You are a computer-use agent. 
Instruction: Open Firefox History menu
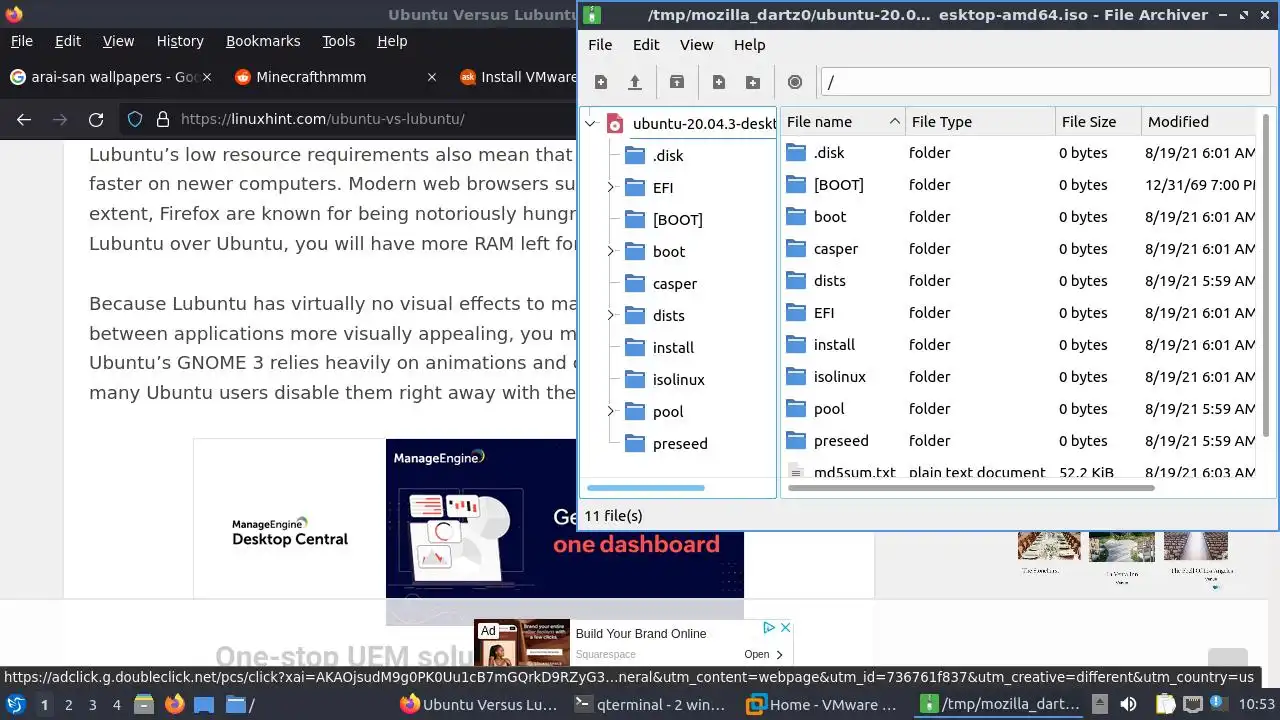pyautogui.click(x=180, y=41)
